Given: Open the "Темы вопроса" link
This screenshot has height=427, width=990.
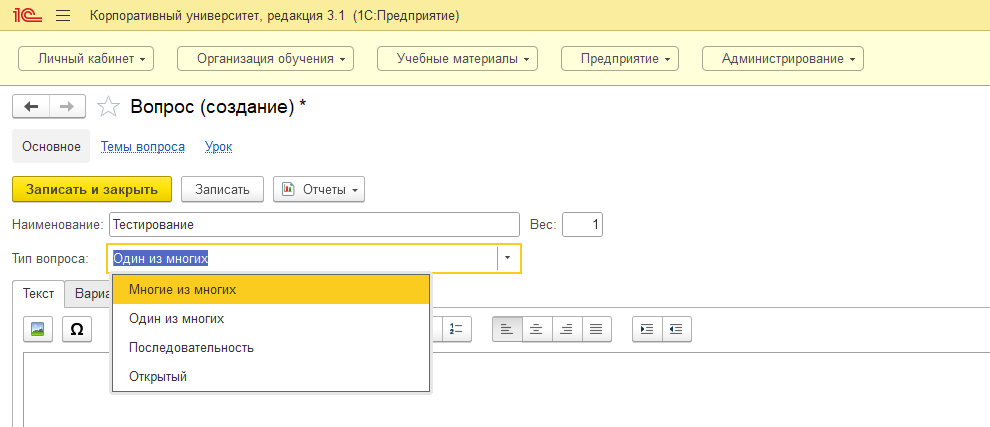Looking at the screenshot, I should tap(143, 146).
